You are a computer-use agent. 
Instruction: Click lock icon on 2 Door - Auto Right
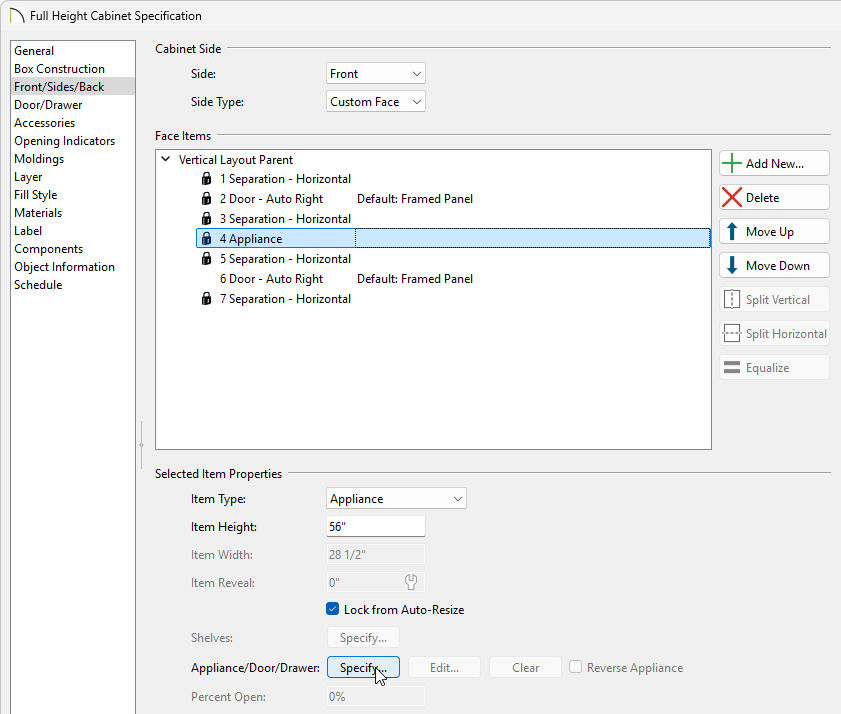point(207,199)
